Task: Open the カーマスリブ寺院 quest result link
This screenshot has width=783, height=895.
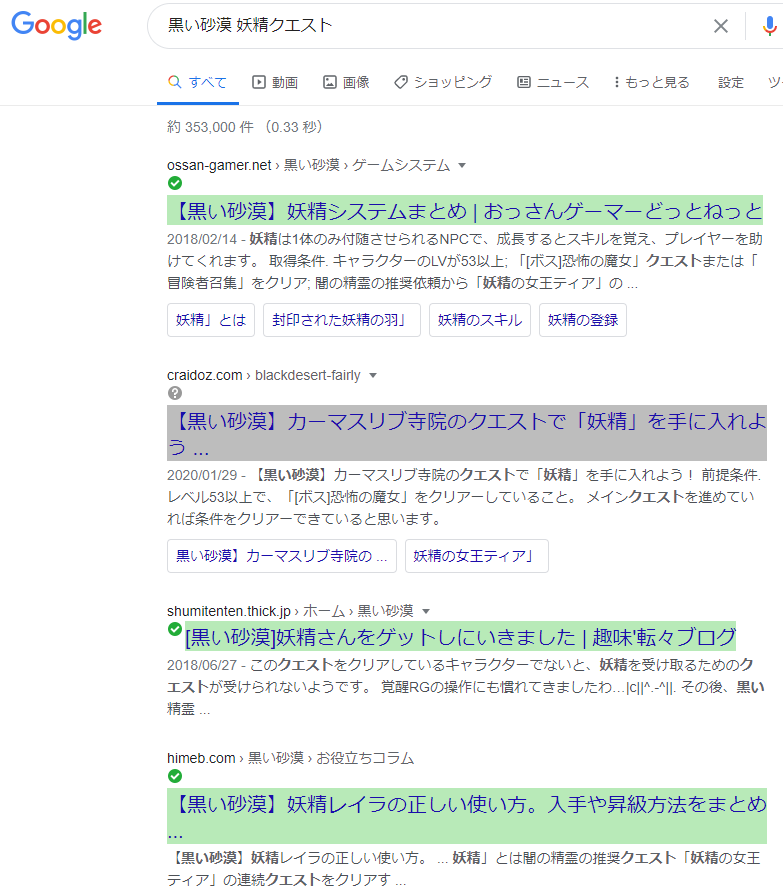Action: (465, 432)
